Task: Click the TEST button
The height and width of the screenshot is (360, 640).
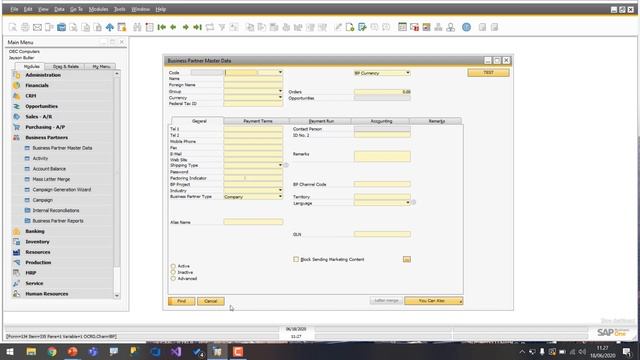Action: 488,73
